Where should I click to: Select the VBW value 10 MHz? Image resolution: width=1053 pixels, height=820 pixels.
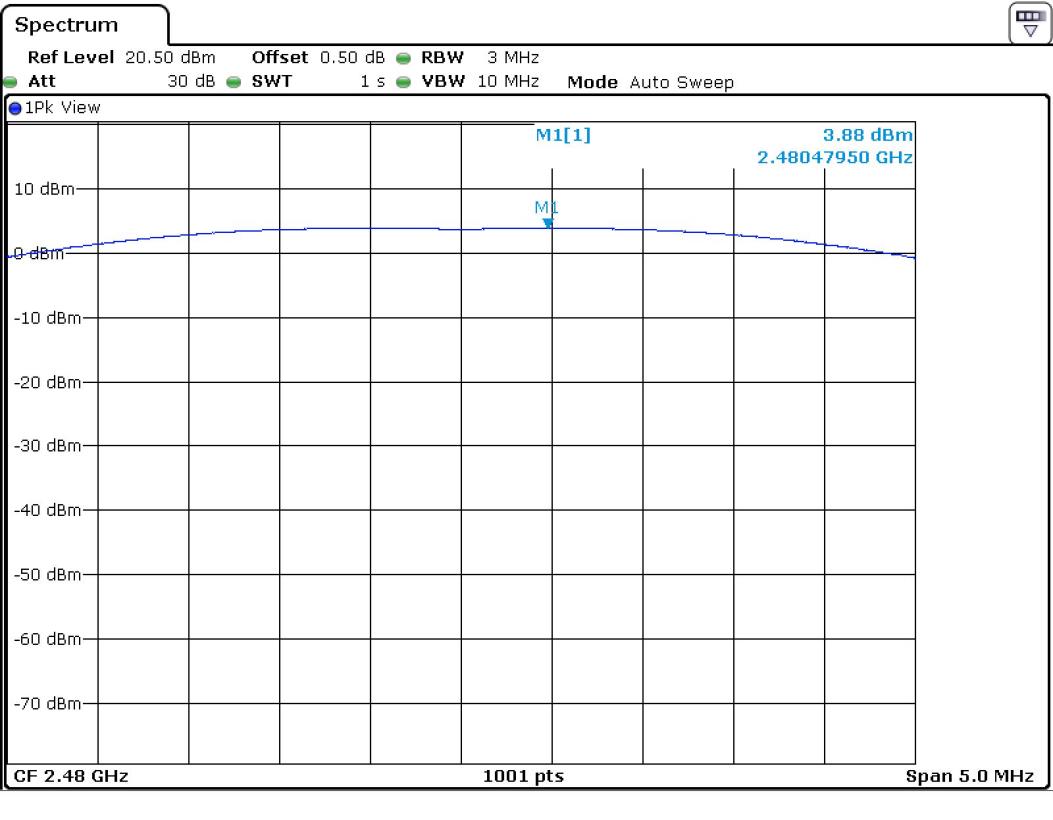coord(508,81)
